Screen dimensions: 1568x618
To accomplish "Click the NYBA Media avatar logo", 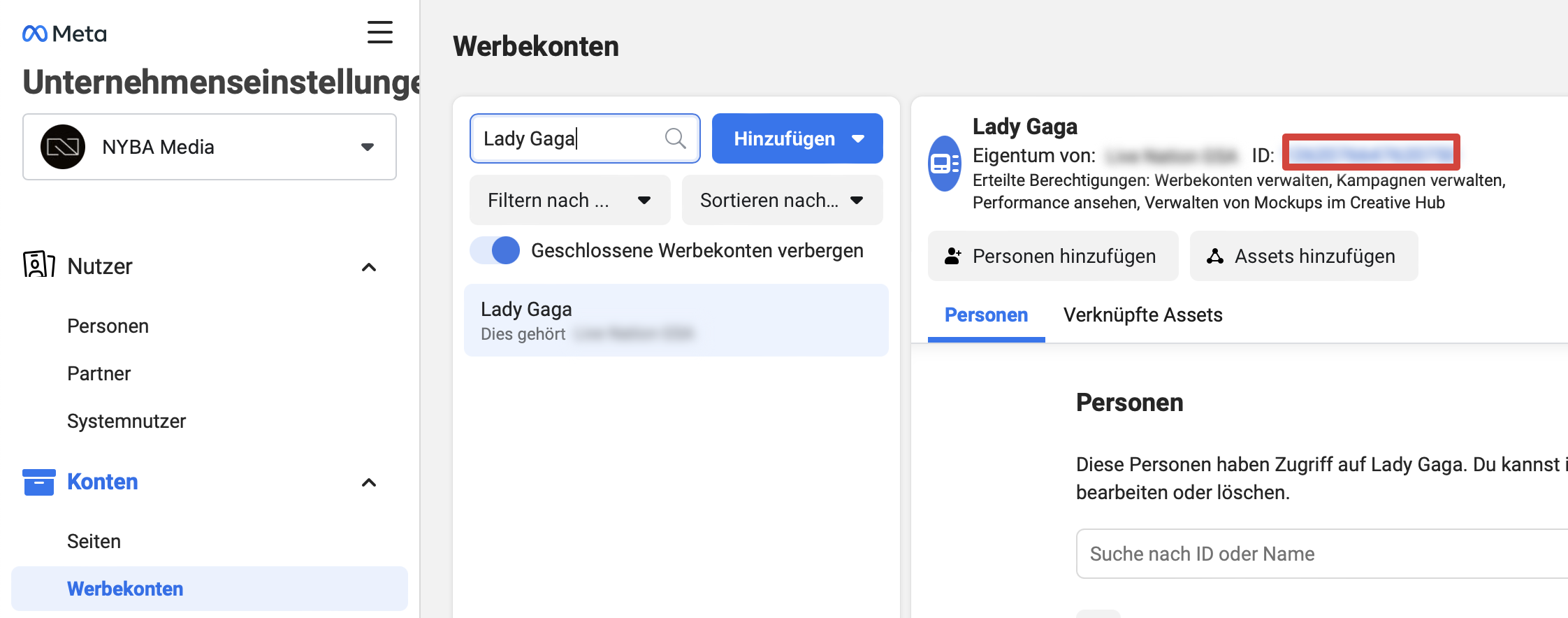I will coord(63,147).
